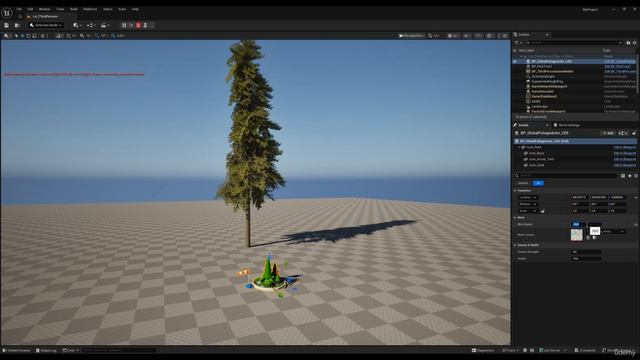The width and height of the screenshot is (640, 360).
Task: Open the content browse icon beside the save icon
Action: click(17, 25)
